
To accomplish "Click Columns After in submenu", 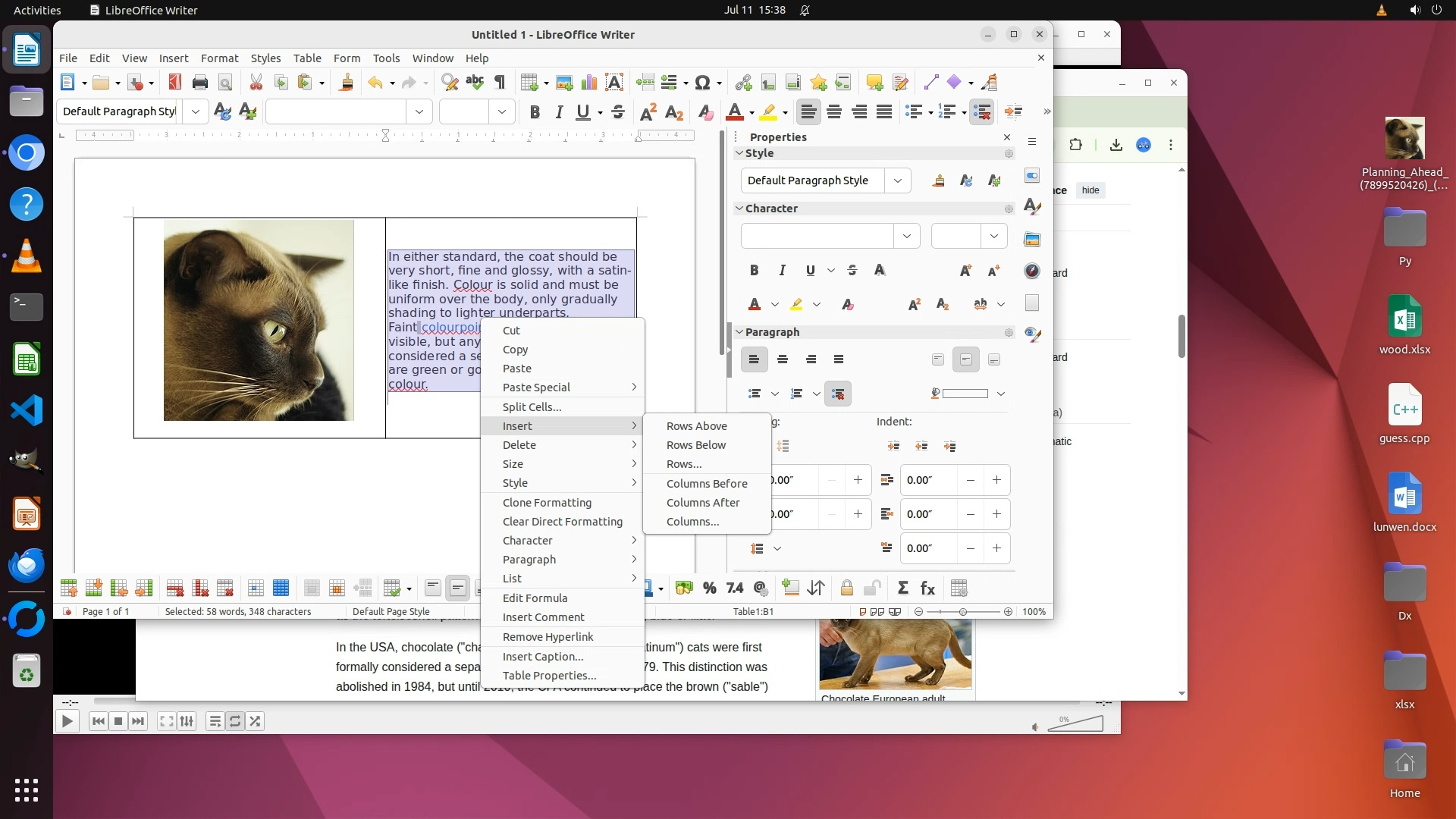I will tap(702, 503).
